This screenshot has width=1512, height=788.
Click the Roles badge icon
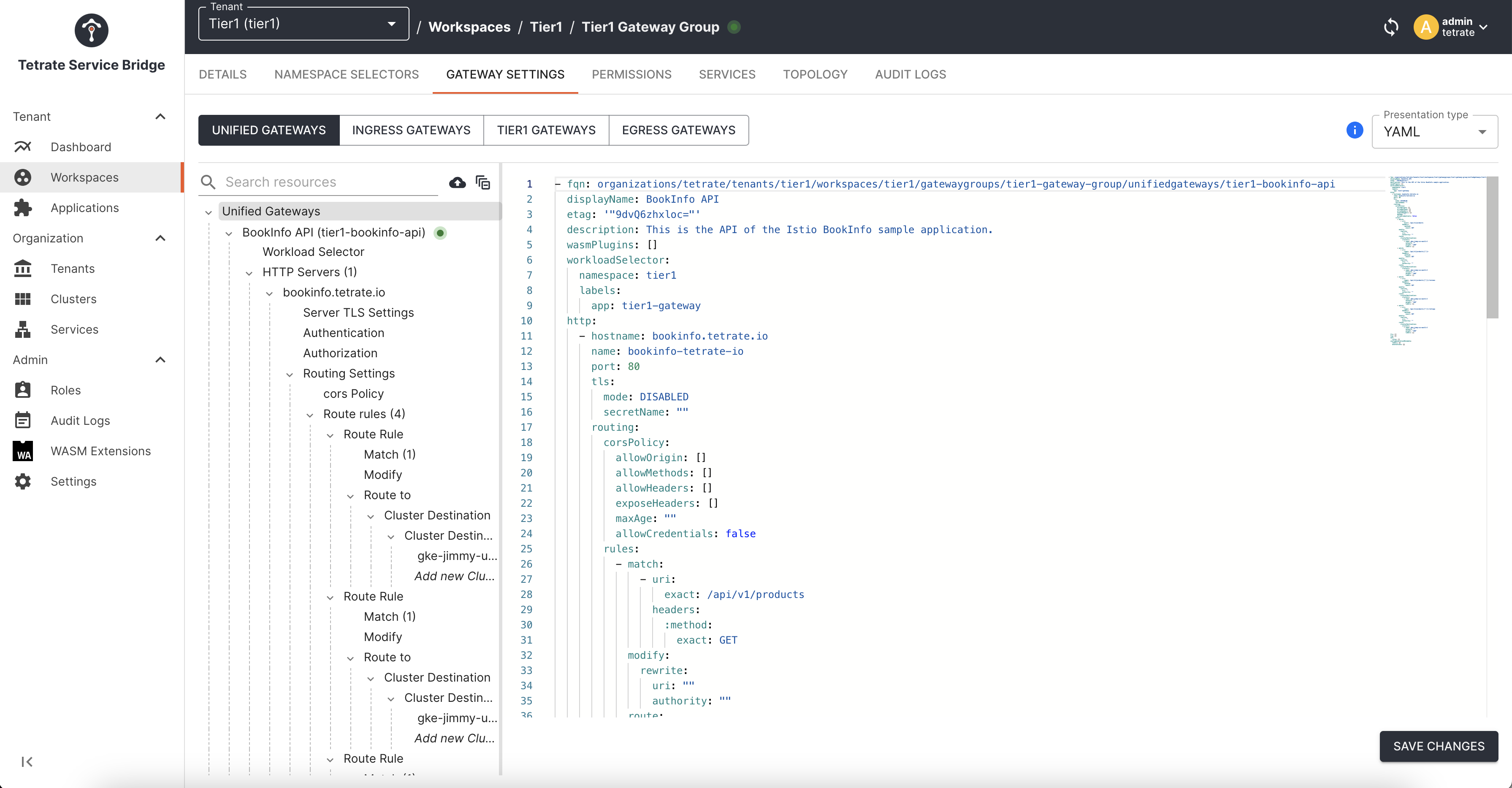coord(23,390)
